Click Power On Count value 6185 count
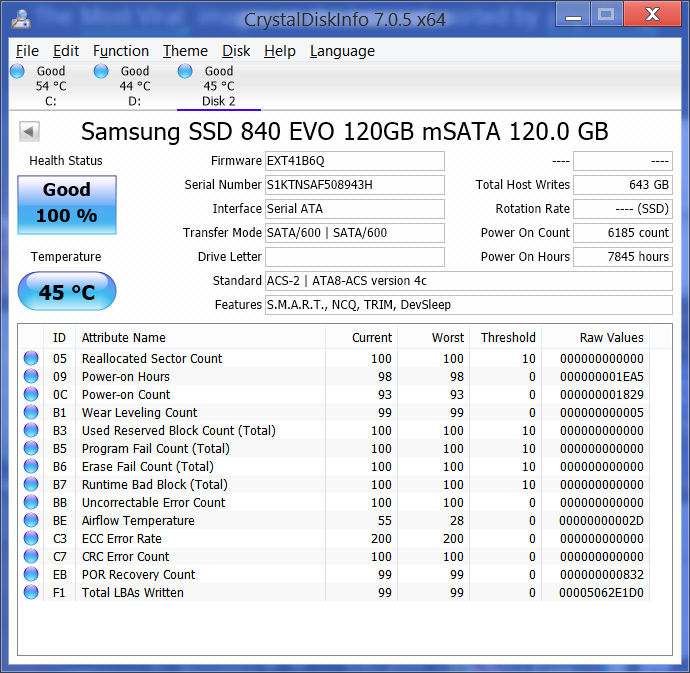The height and width of the screenshot is (673, 690). [x=623, y=233]
